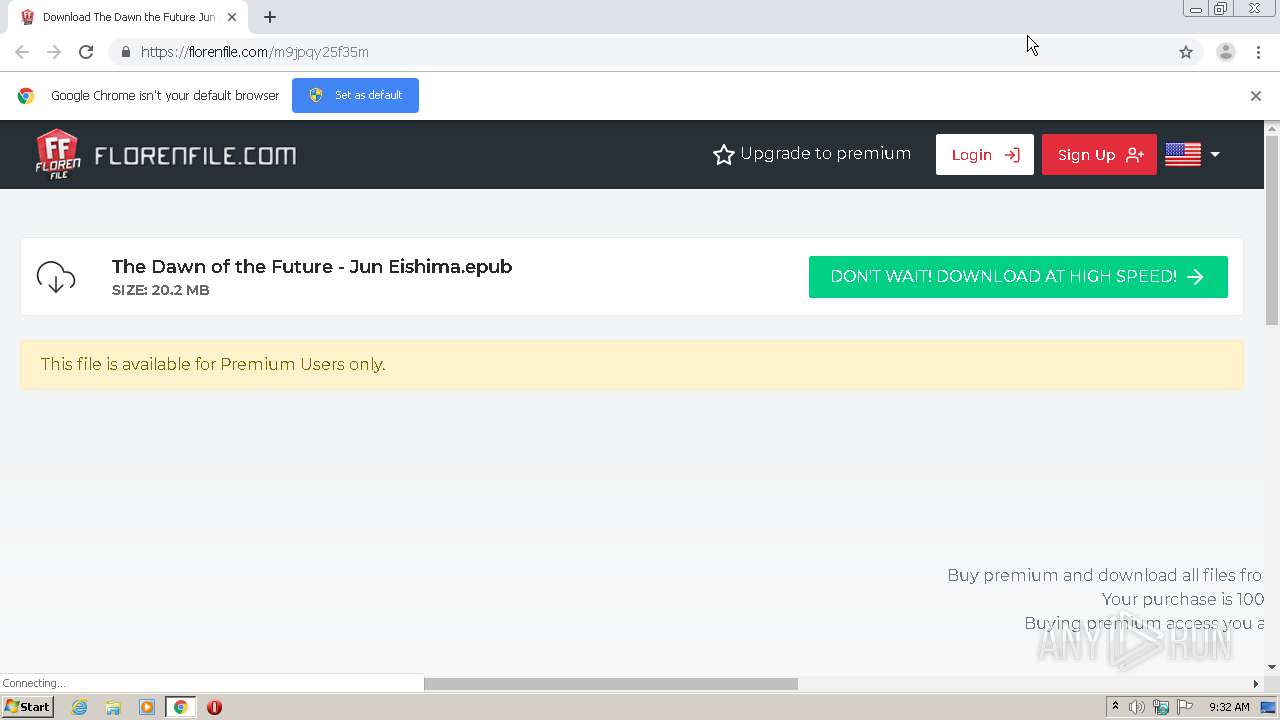The width and height of the screenshot is (1280, 720).
Task: Dismiss the default browser notification bar
Action: tap(1255, 96)
